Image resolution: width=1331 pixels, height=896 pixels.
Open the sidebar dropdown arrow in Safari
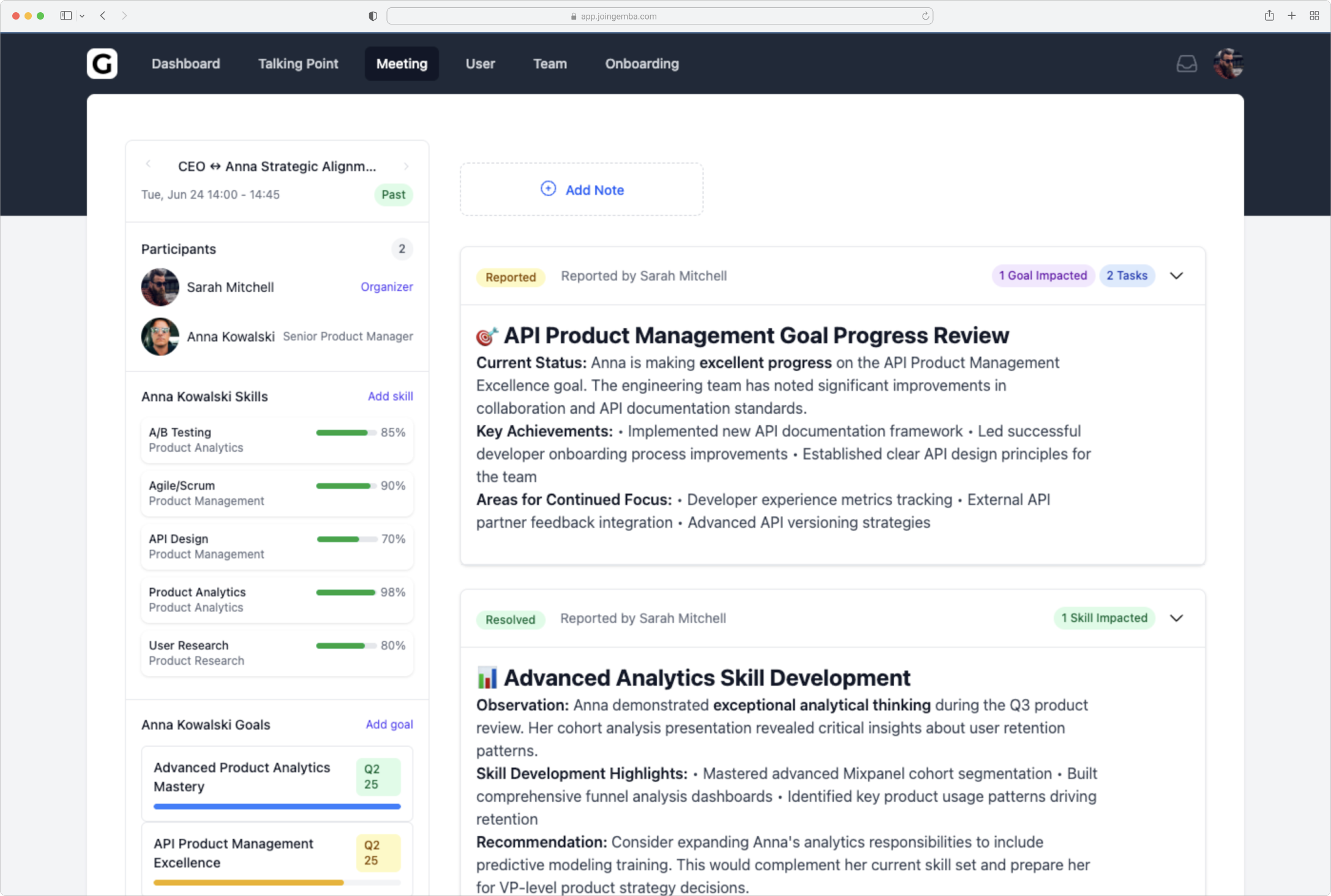[82, 17]
